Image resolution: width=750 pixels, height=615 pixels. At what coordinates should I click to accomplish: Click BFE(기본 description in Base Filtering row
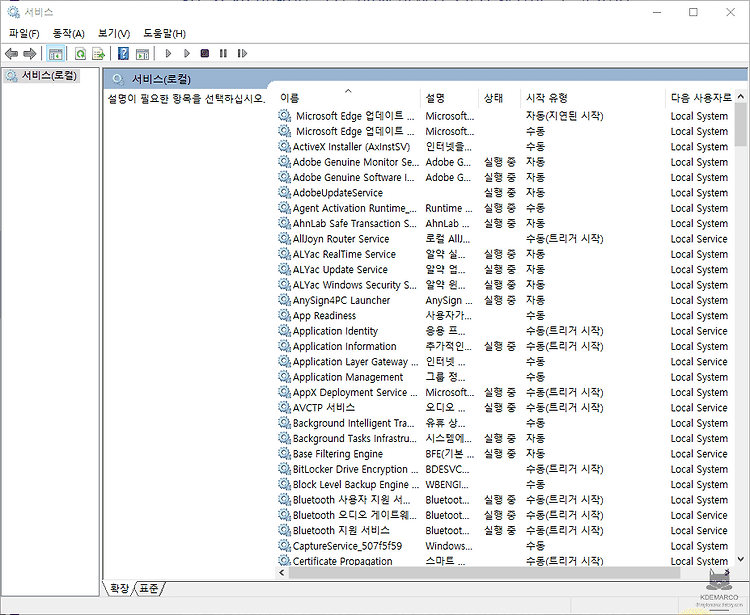coord(450,453)
